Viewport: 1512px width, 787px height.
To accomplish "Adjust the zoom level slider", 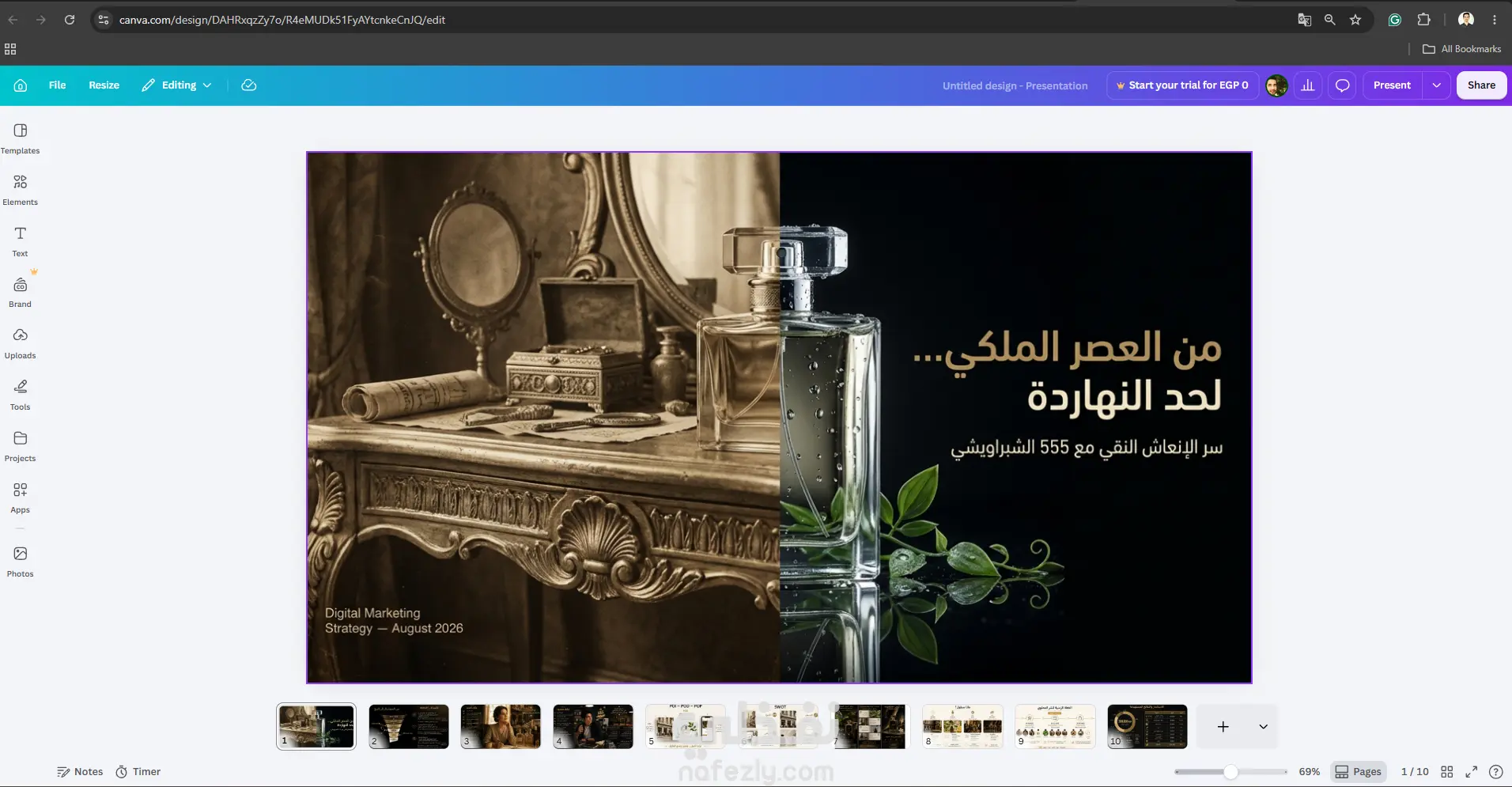I will coord(1230,772).
